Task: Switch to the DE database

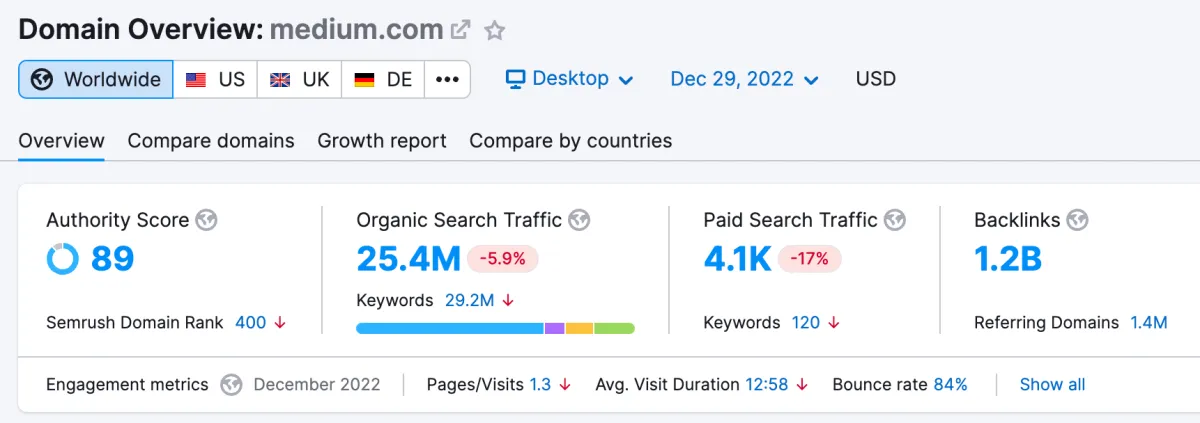Action: coord(383,79)
